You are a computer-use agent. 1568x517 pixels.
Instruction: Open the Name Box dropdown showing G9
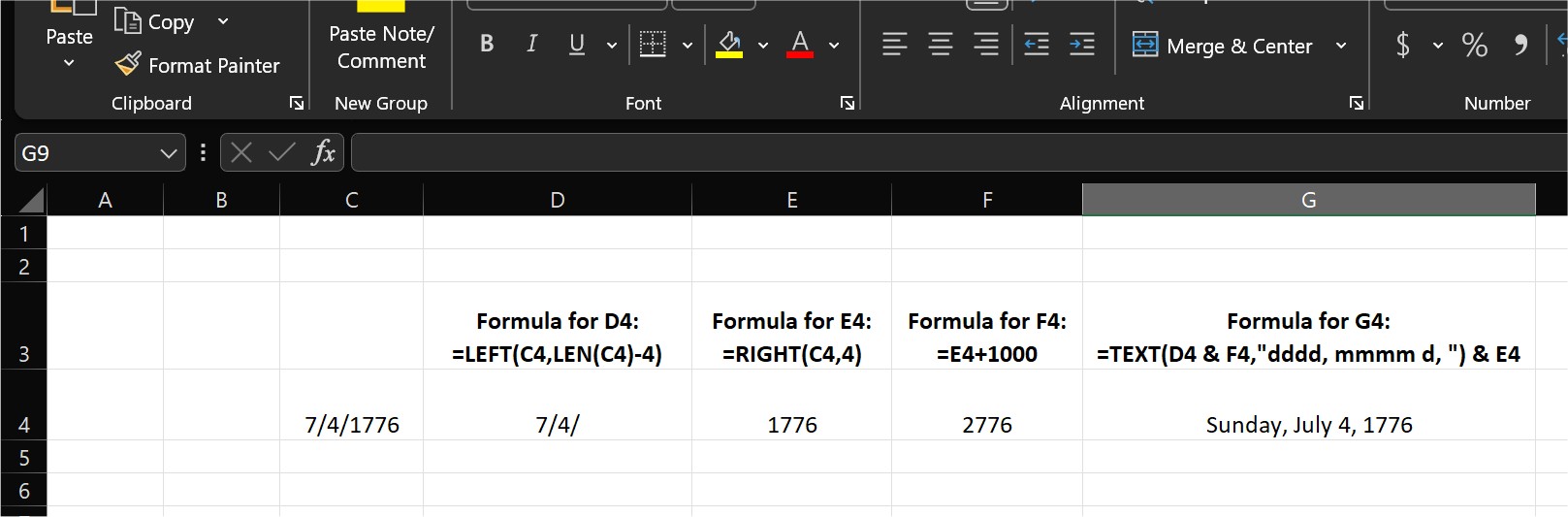click(x=168, y=153)
